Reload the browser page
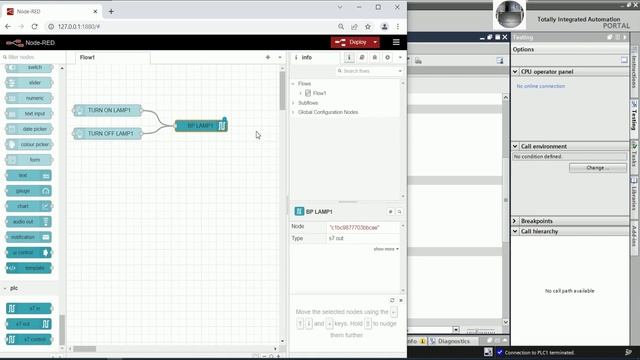Screen dimensions: 640x360 point(34,27)
